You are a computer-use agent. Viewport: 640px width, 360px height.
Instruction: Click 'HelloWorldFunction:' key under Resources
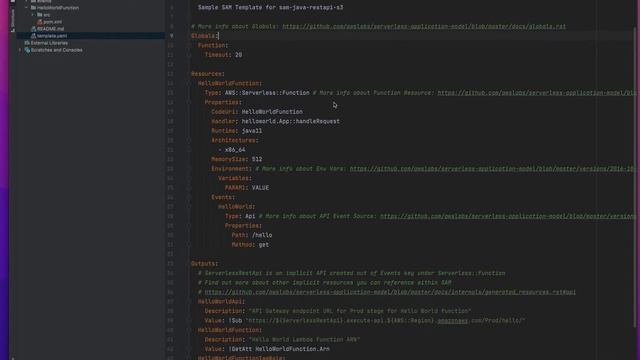(230, 83)
